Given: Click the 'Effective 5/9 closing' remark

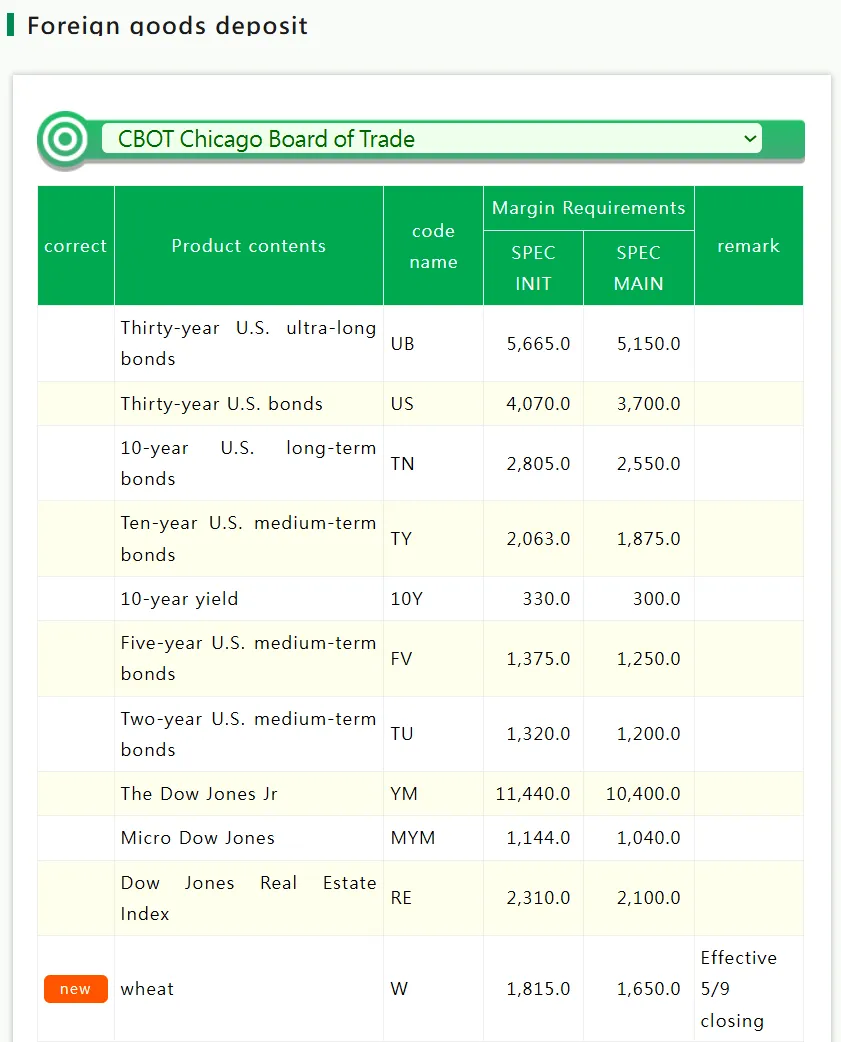Looking at the screenshot, I should 739,989.
